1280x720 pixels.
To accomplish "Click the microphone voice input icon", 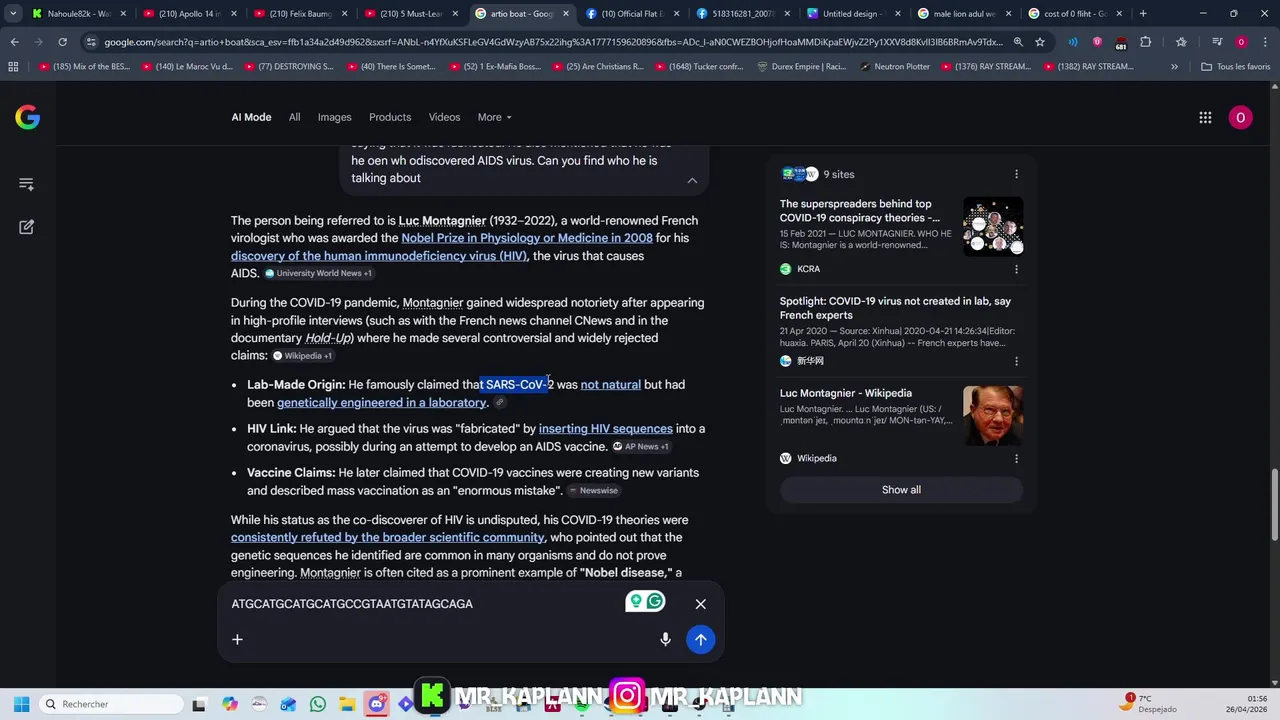I will pos(665,640).
